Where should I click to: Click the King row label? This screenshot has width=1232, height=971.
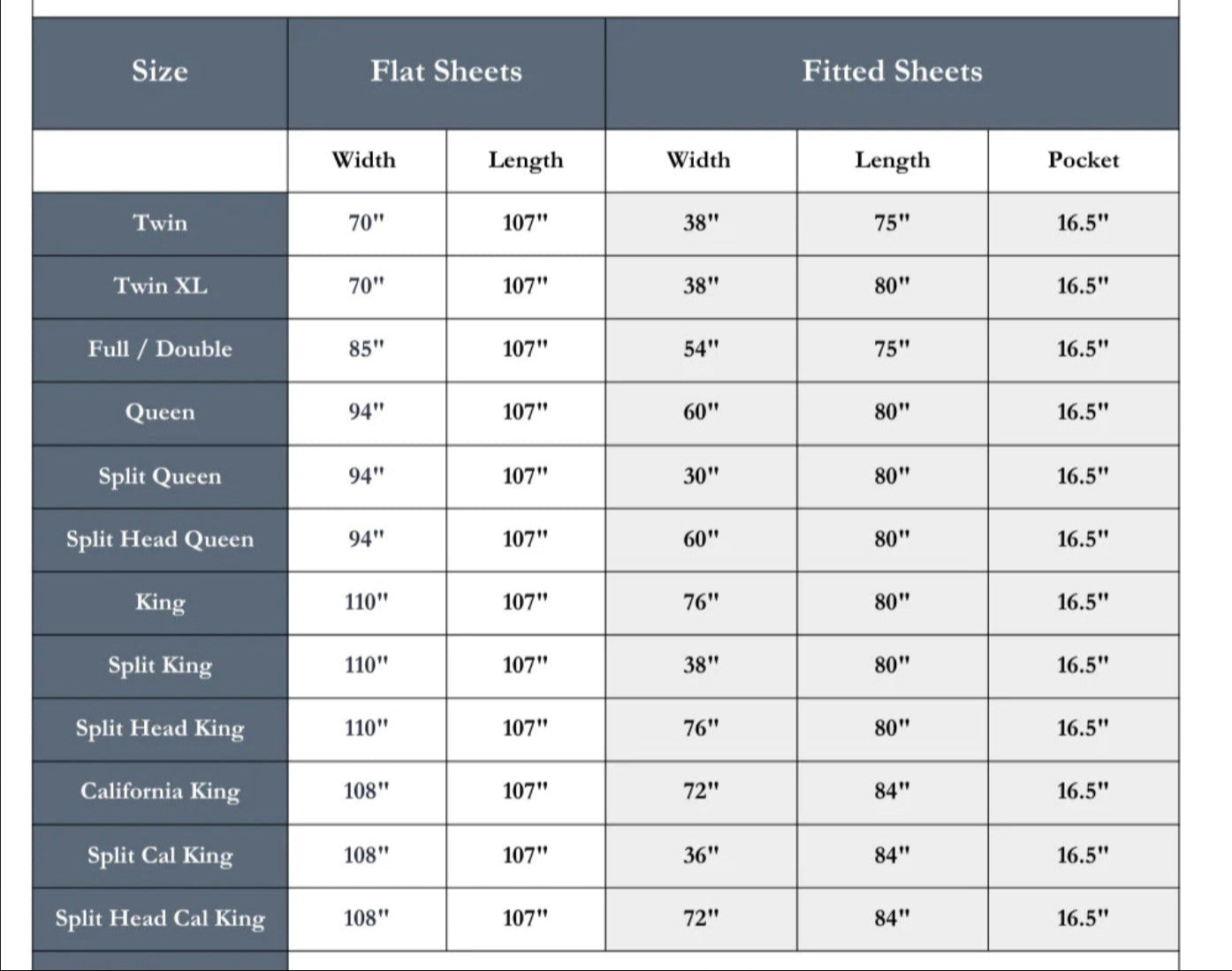(x=160, y=603)
